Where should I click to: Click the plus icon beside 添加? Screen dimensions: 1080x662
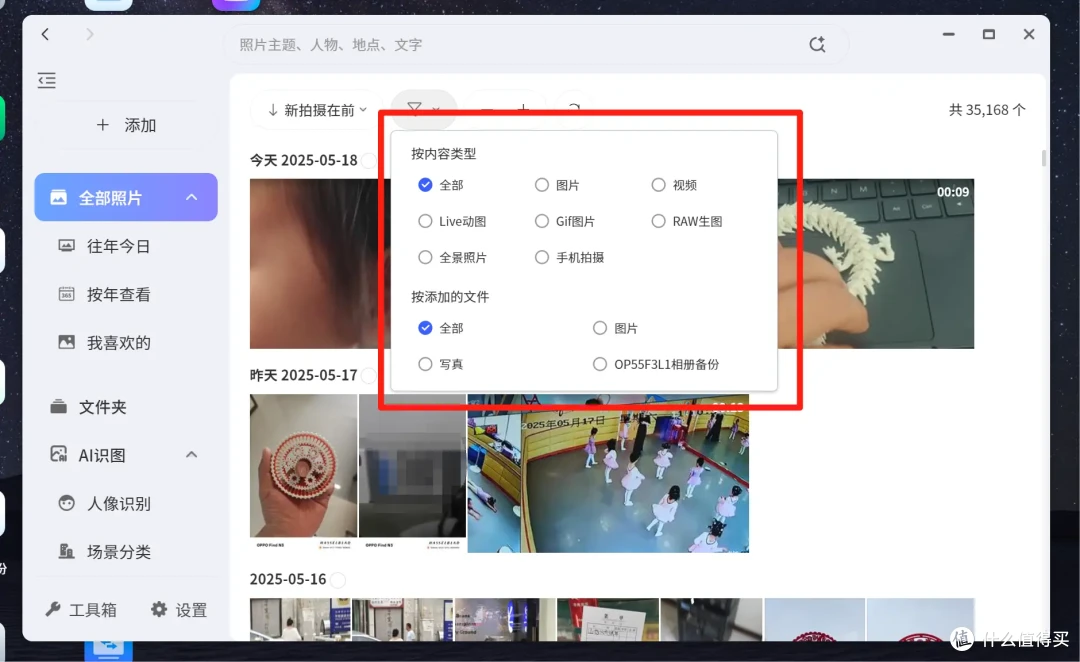tap(103, 125)
